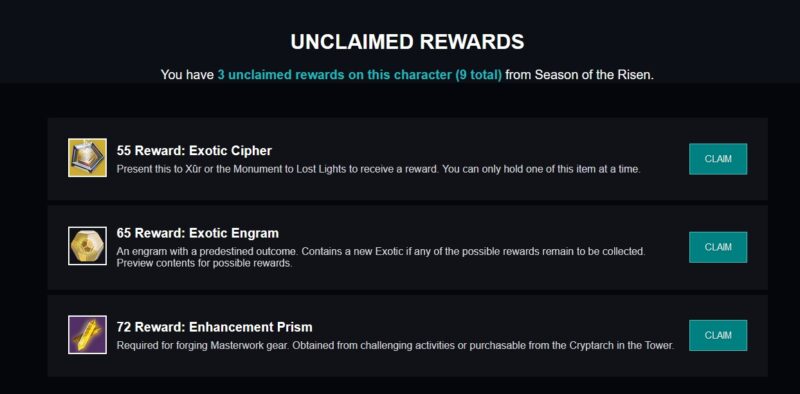The image size is (800, 394).
Task: Click the golden Exotic Engram icon
Action: pos(87,246)
